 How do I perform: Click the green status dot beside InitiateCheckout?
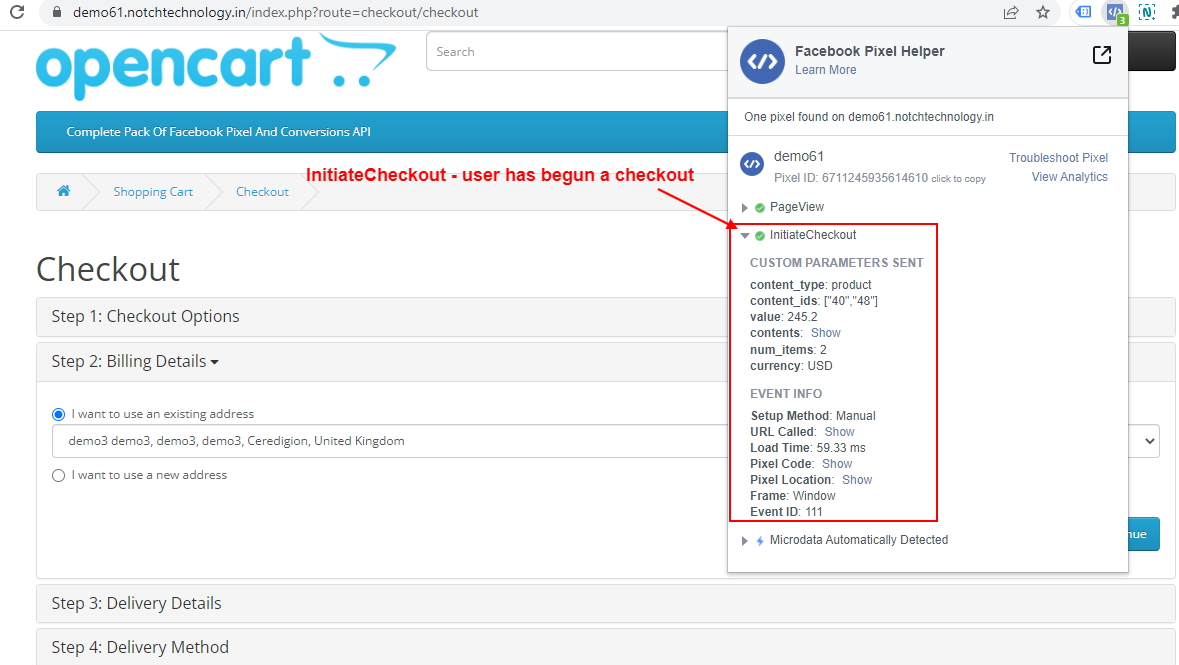[760, 235]
